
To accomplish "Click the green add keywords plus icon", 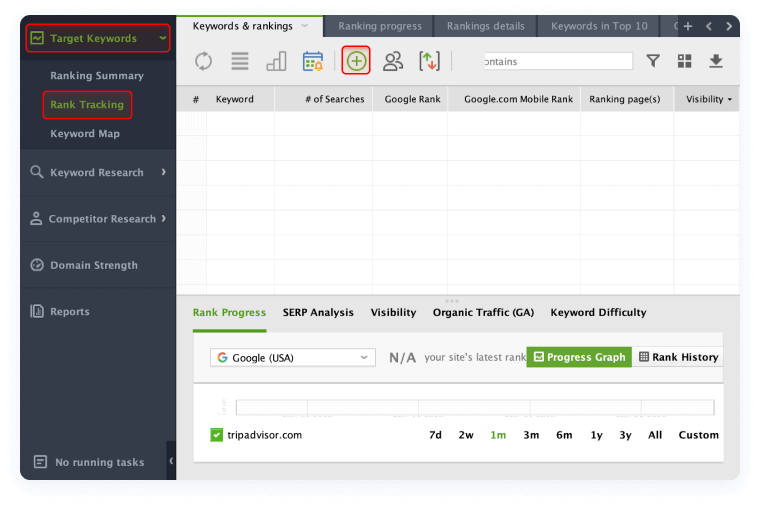I will [x=356, y=61].
